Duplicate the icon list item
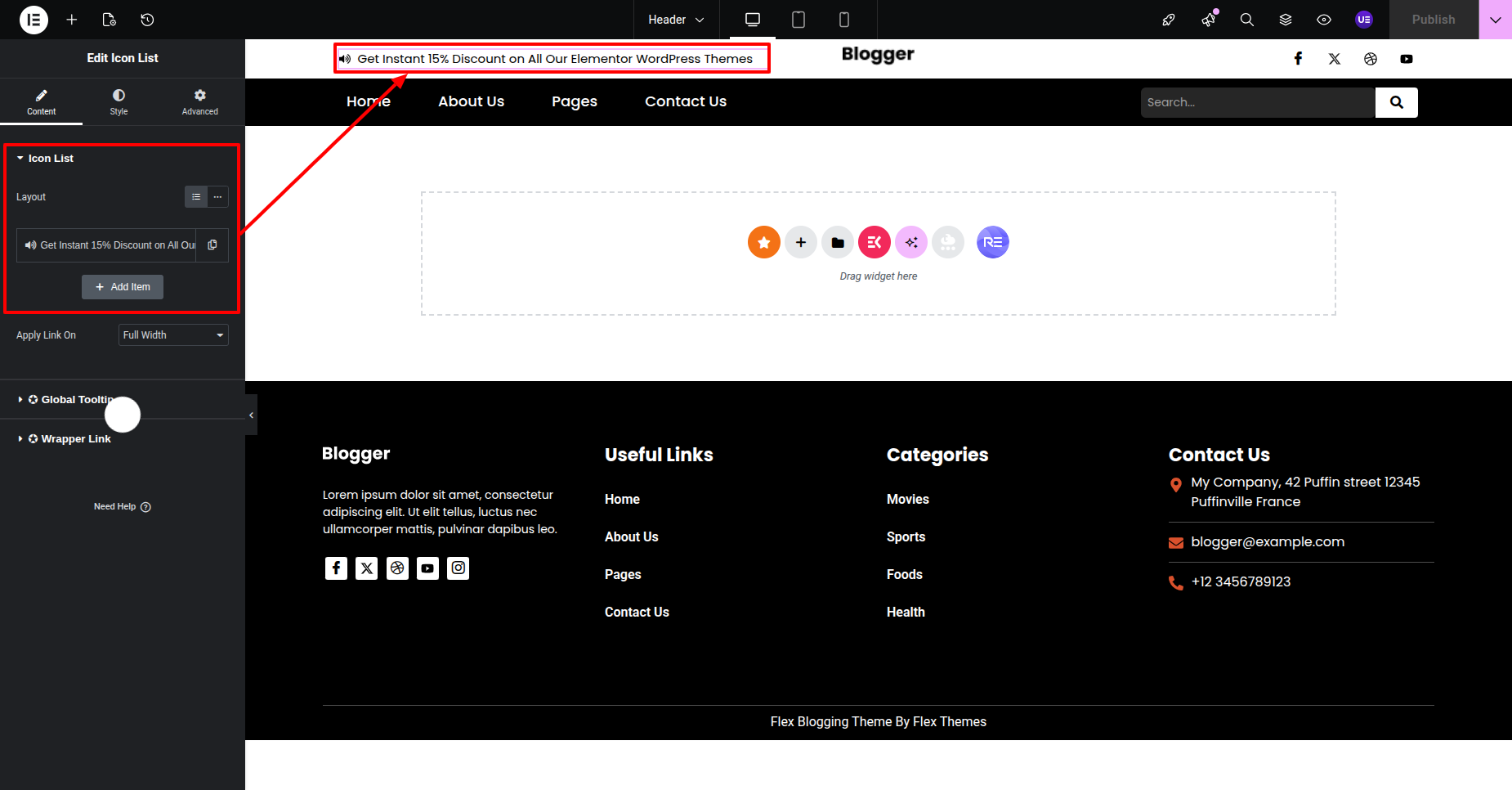 212,245
